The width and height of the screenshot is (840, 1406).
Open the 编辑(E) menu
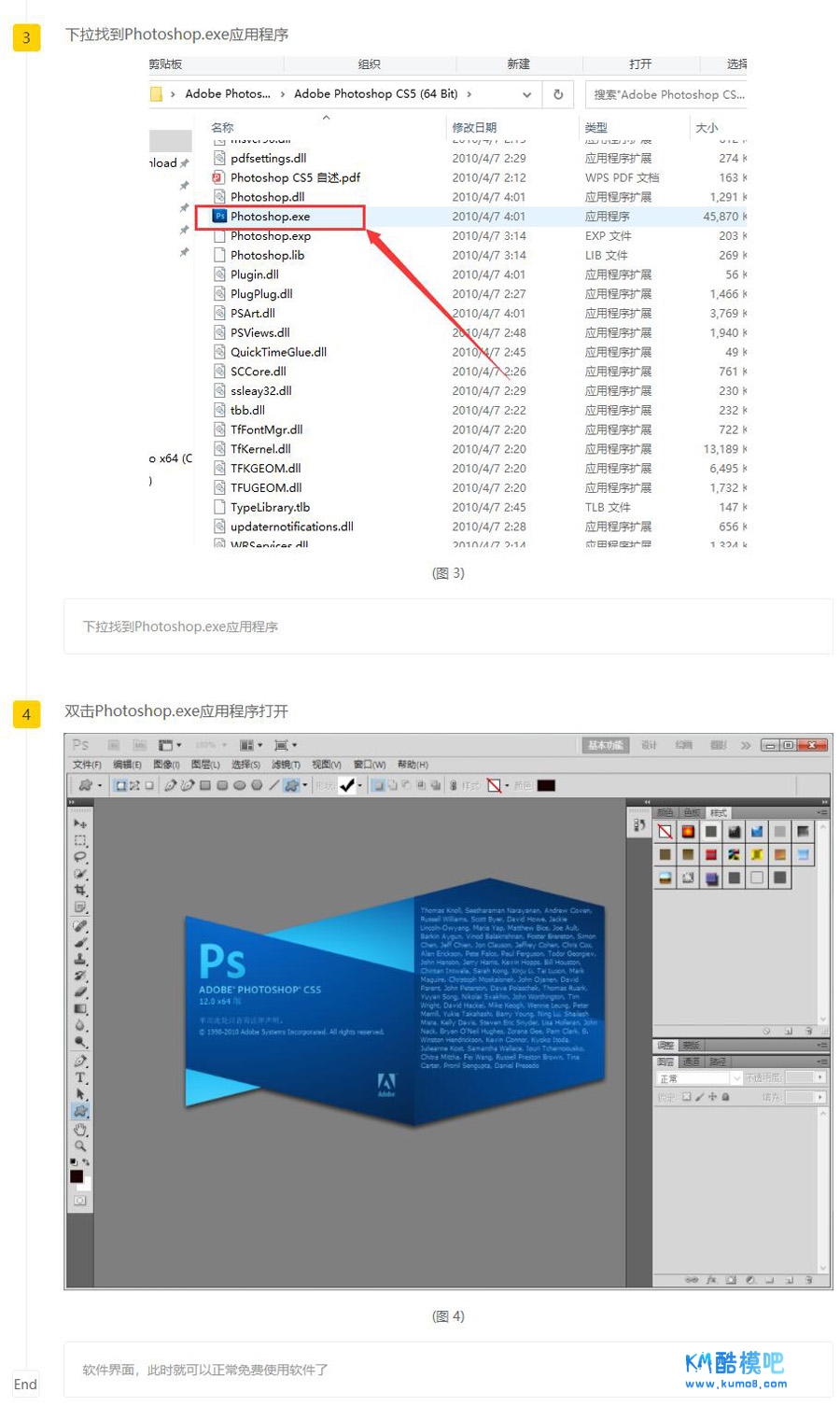click(127, 765)
